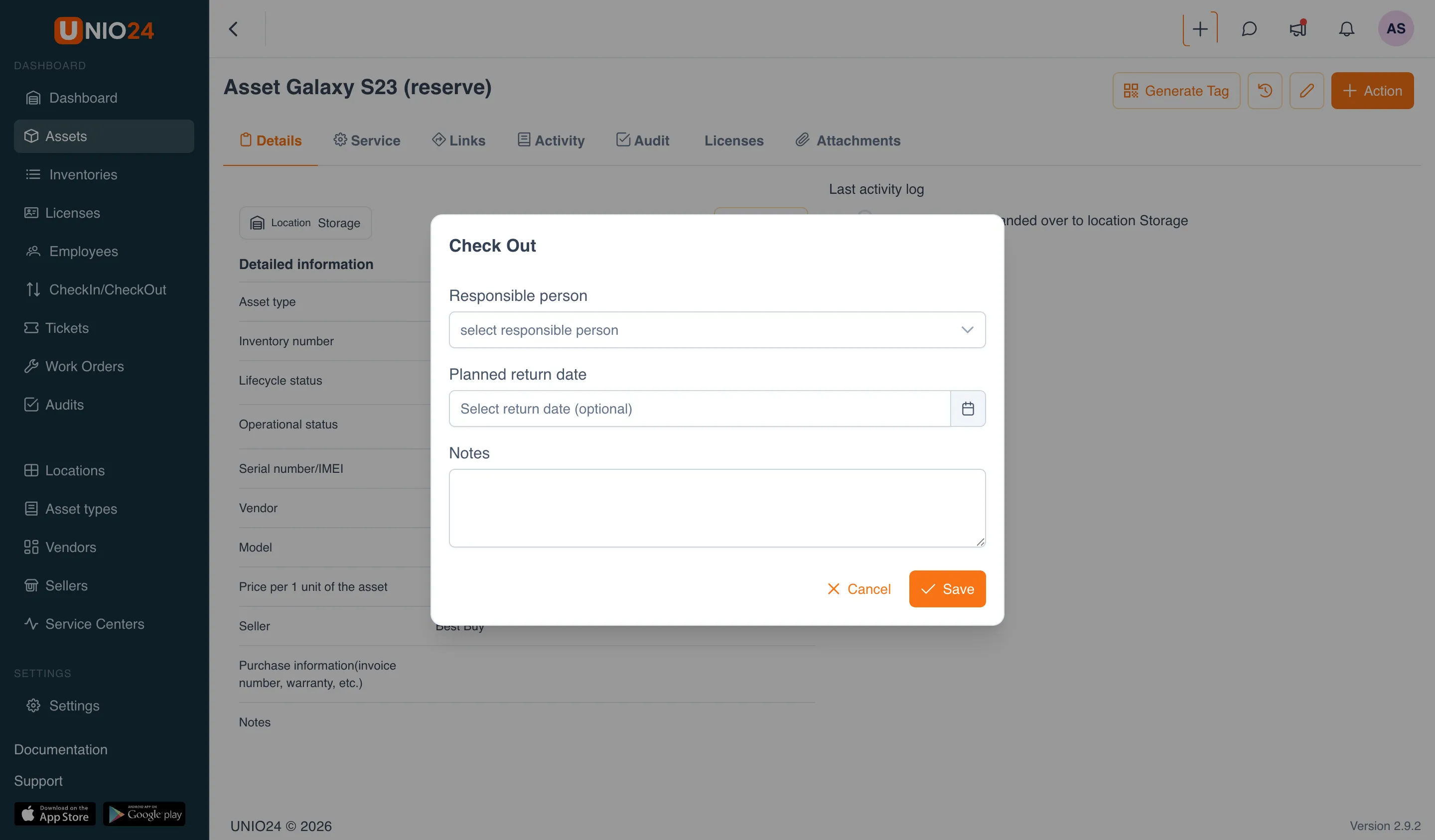
Task: Open Dashboard in the sidebar
Action: (104, 98)
